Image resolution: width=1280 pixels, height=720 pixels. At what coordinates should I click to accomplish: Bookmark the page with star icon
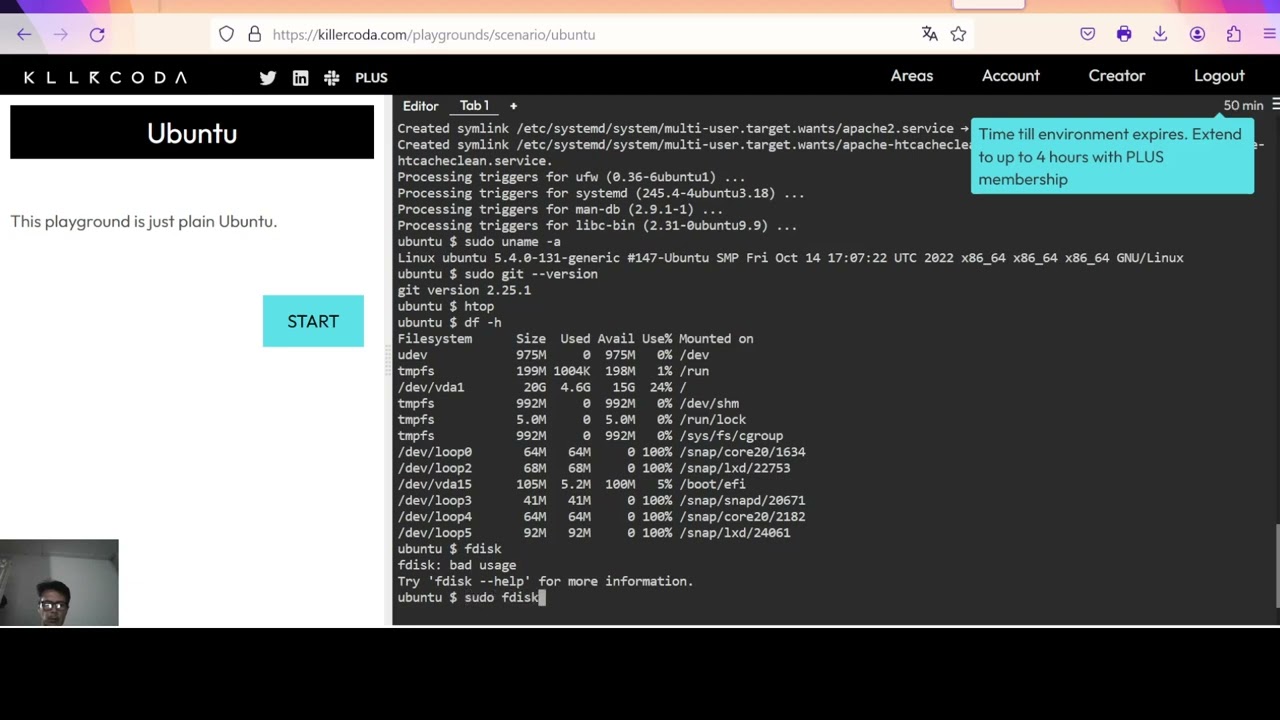pos(958,34)
